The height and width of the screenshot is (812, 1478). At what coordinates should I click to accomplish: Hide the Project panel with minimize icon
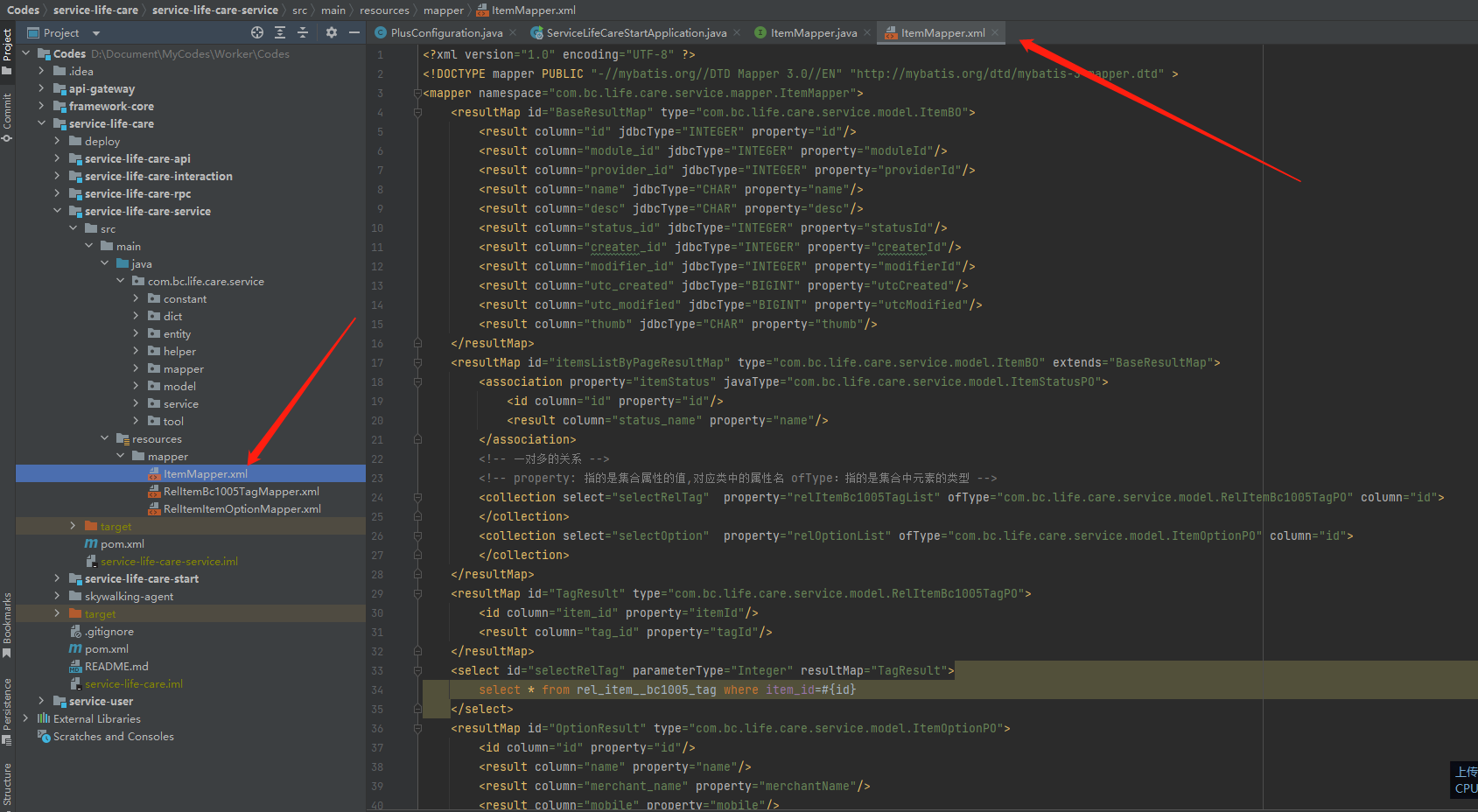coord(354,32)
